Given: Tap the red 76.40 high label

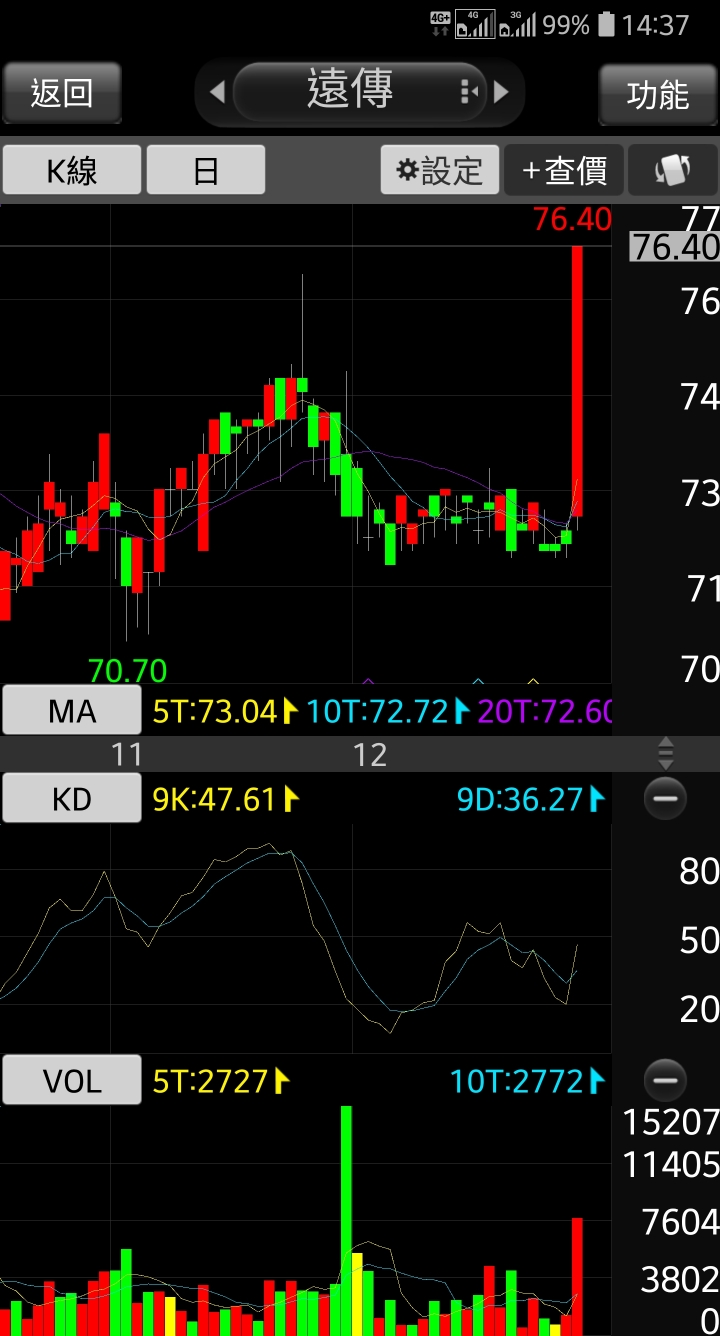Looking at the screenshot, I should tap(572, 219).
